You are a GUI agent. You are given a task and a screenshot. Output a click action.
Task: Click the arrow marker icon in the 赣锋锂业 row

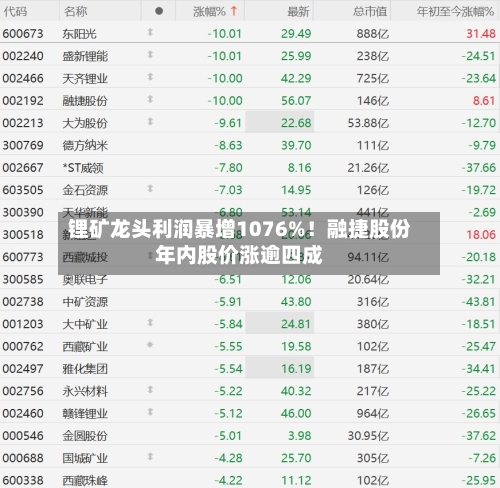(150, 412)
